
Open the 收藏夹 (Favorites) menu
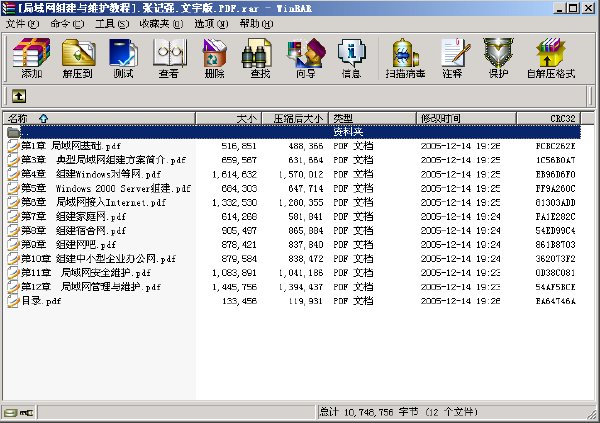point(161,24)
